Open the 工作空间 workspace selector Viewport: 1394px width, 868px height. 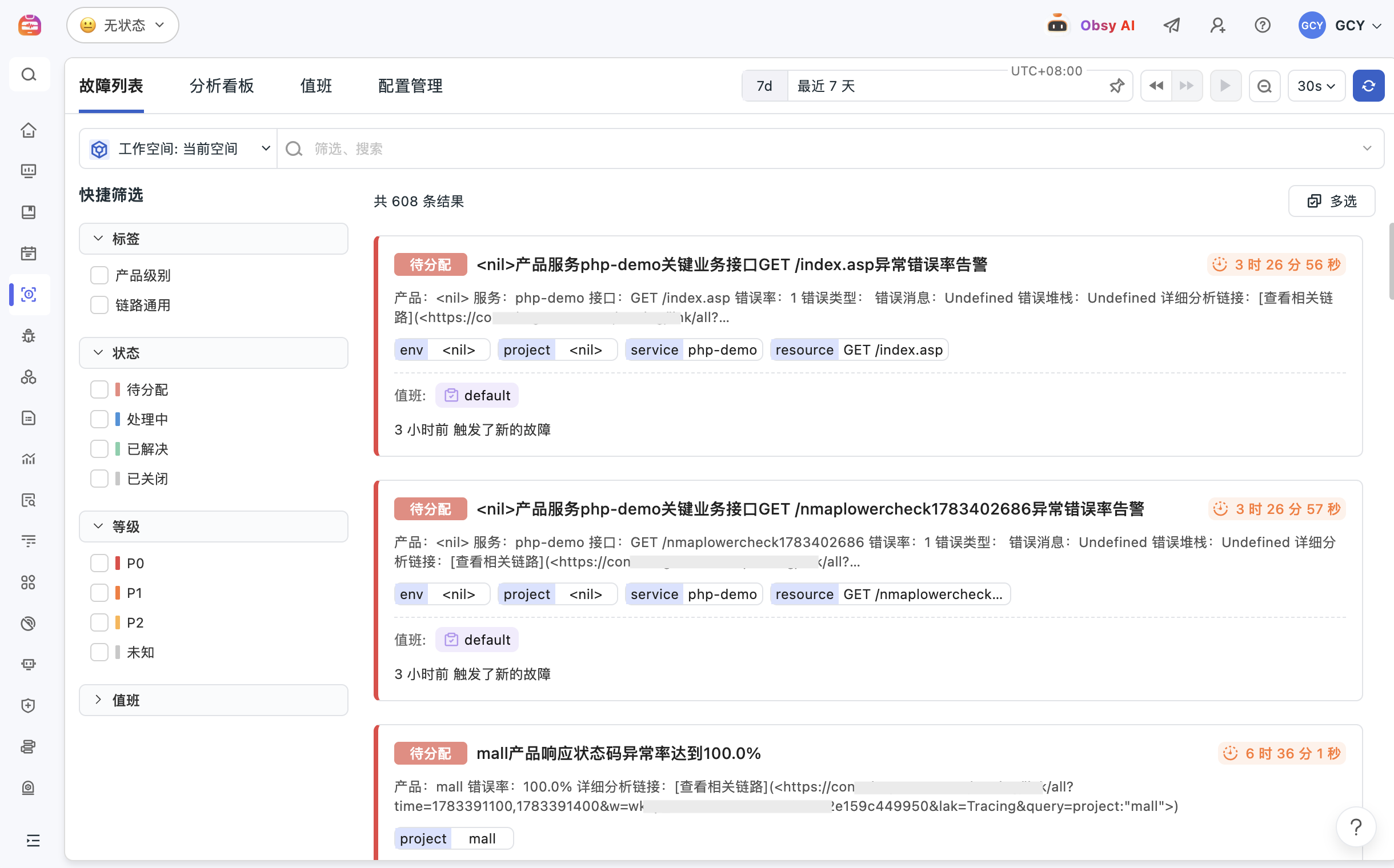[x=179, y=149]
